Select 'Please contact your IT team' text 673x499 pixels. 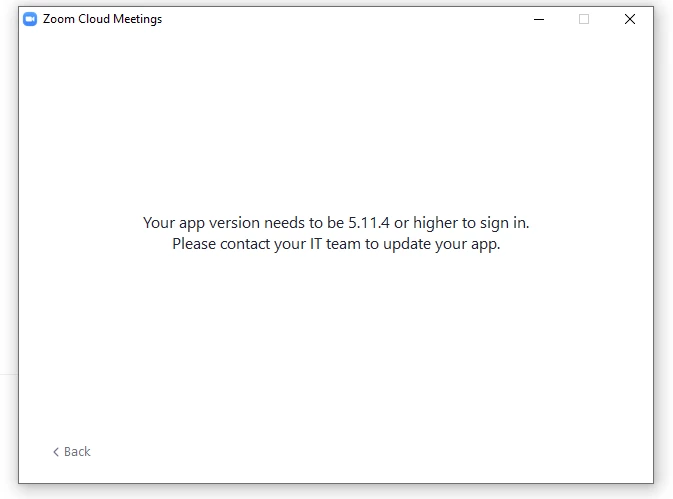(x=266, y=244)
